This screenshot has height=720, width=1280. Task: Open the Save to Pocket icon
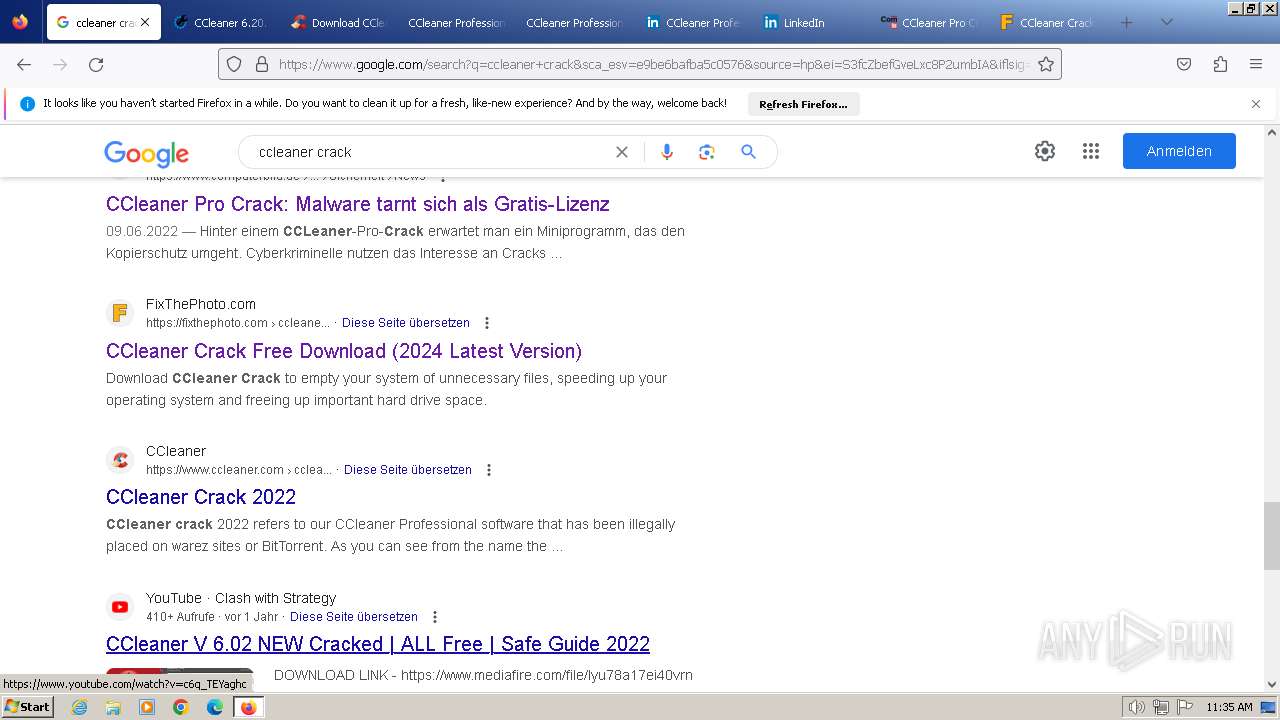pos(1184,64)
